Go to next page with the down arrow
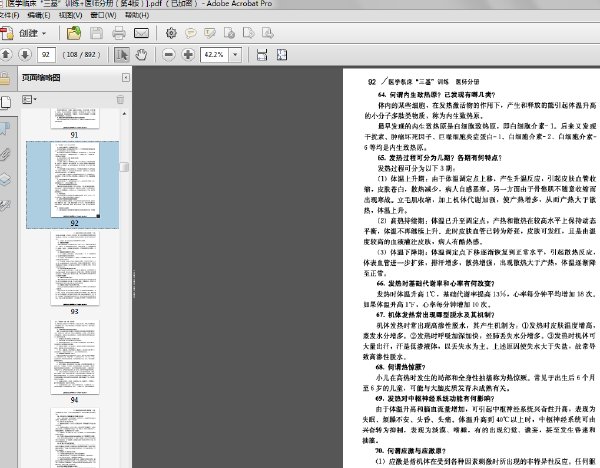Screen dimensions: 600x468 24,55
